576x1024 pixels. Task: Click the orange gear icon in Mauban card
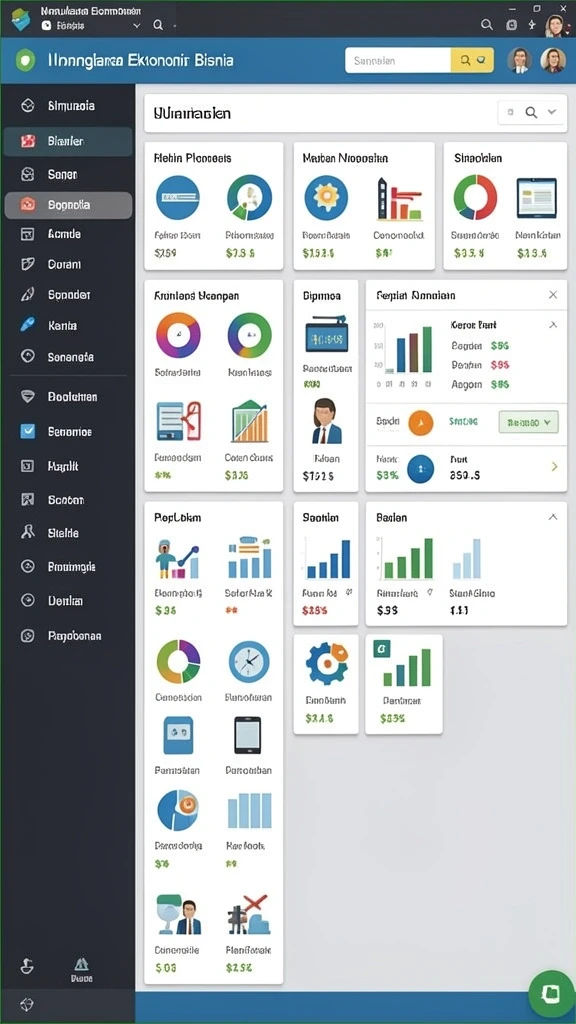326,198
